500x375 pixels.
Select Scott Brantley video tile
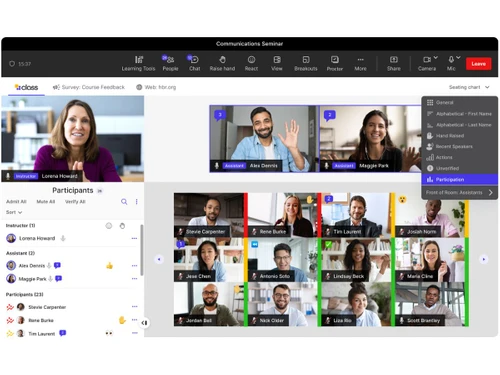[x=430, y=304]
